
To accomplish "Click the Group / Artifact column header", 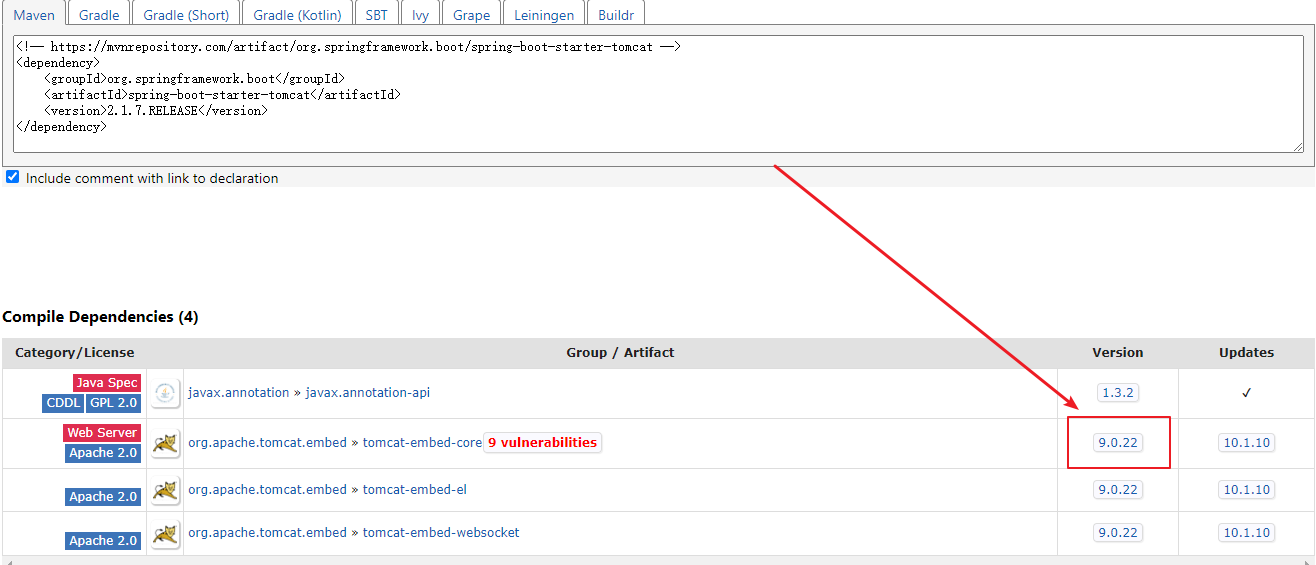I will 620,353.
